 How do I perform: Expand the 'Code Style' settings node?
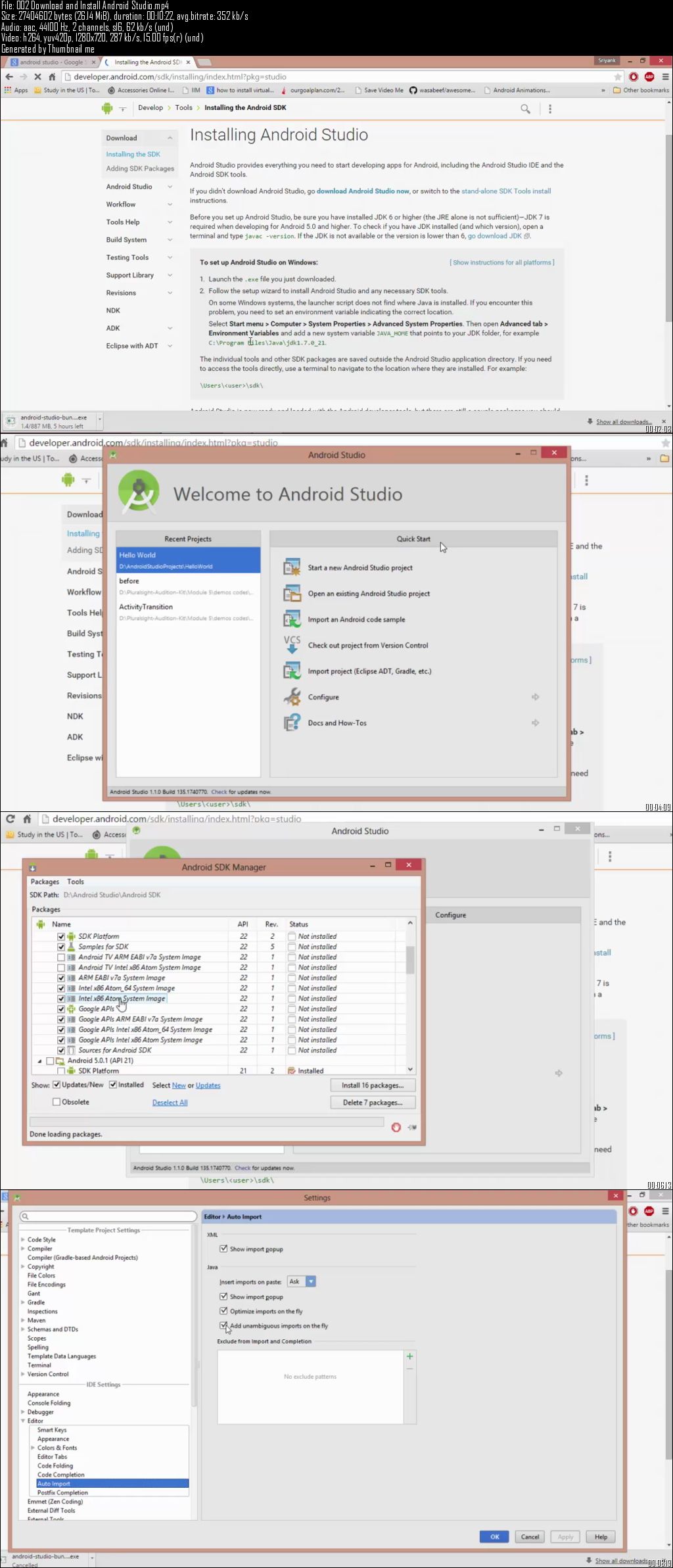pyautogui.click(x=23, y=1239)
